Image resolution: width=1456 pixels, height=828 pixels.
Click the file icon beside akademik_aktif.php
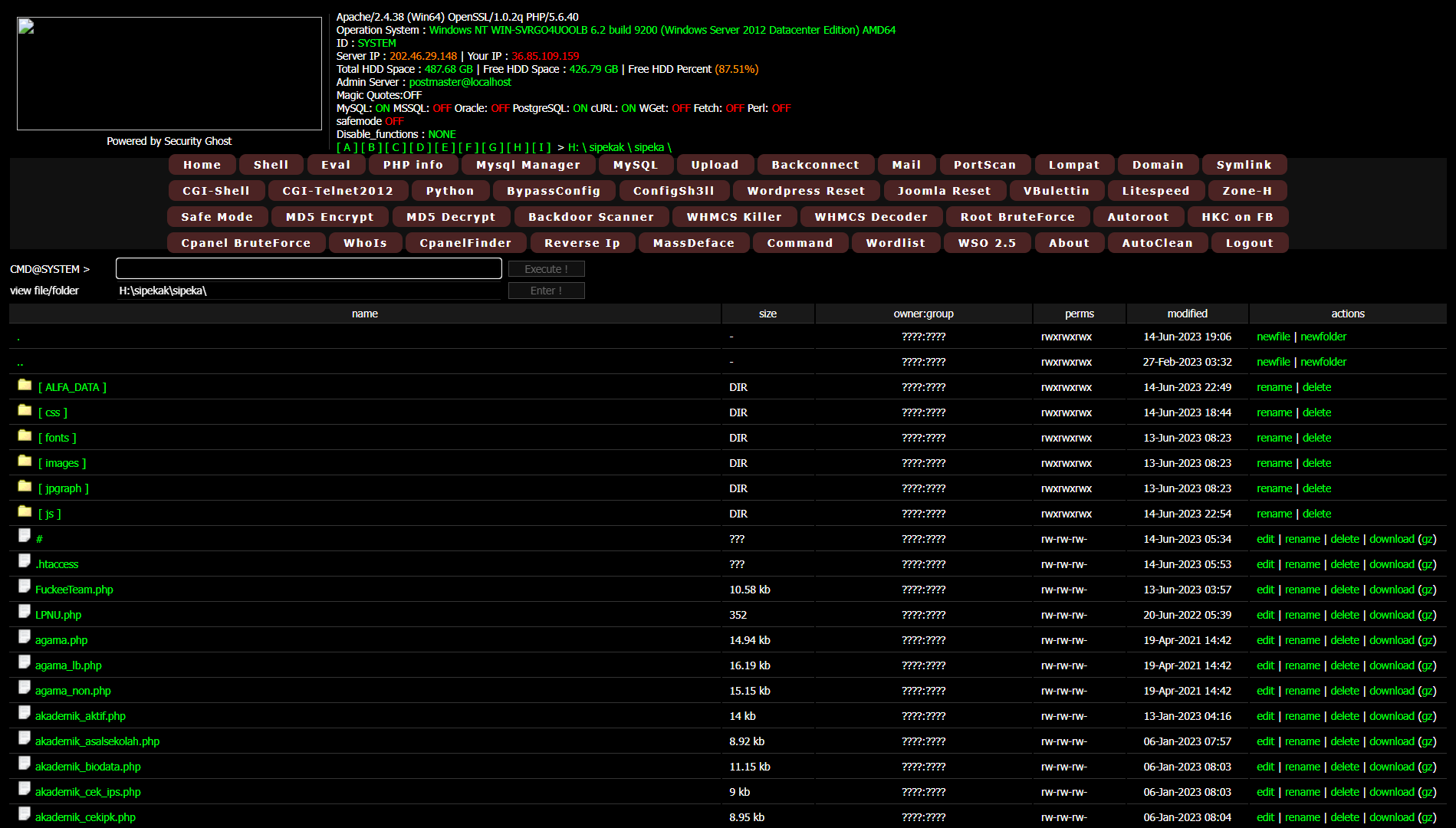[25, 713]
